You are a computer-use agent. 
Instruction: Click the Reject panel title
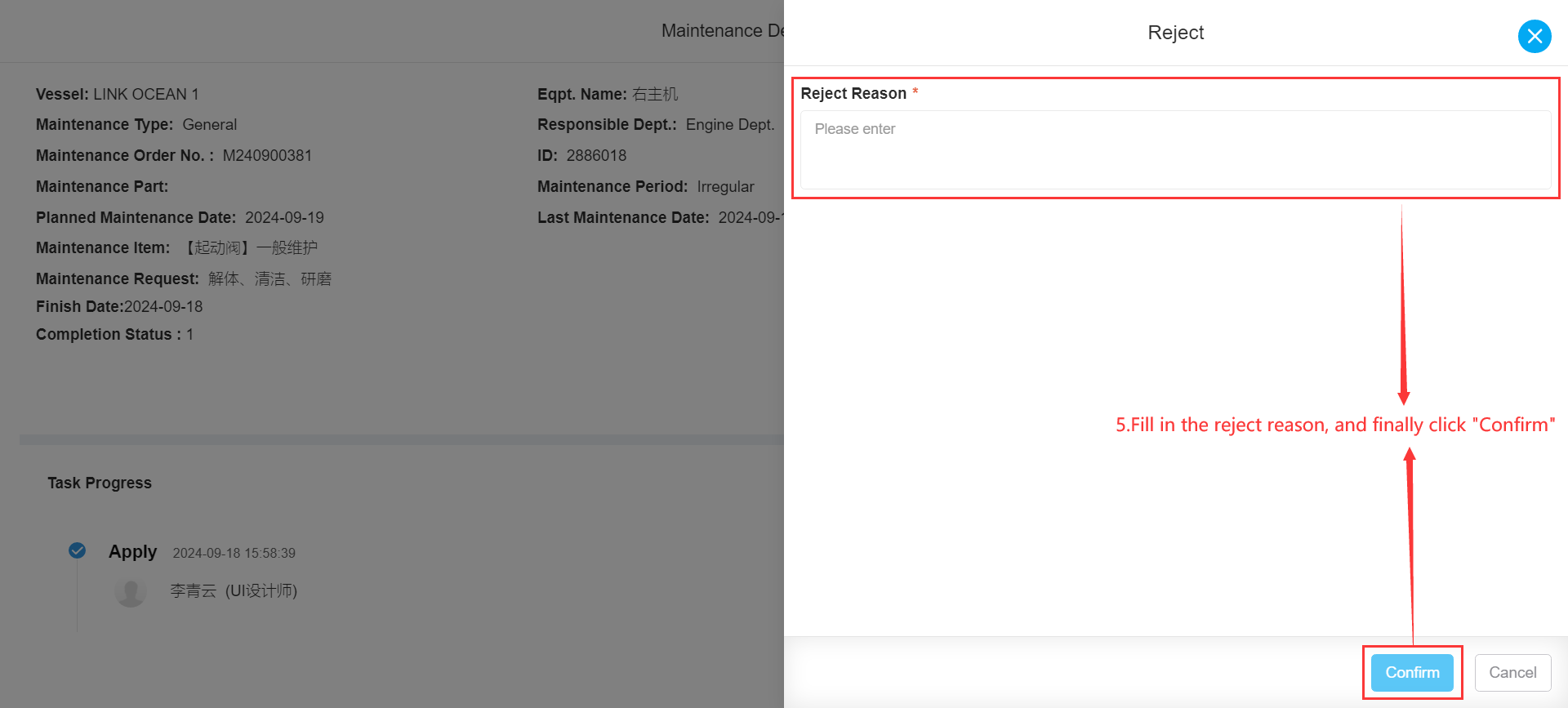(x=1175, y=33)
